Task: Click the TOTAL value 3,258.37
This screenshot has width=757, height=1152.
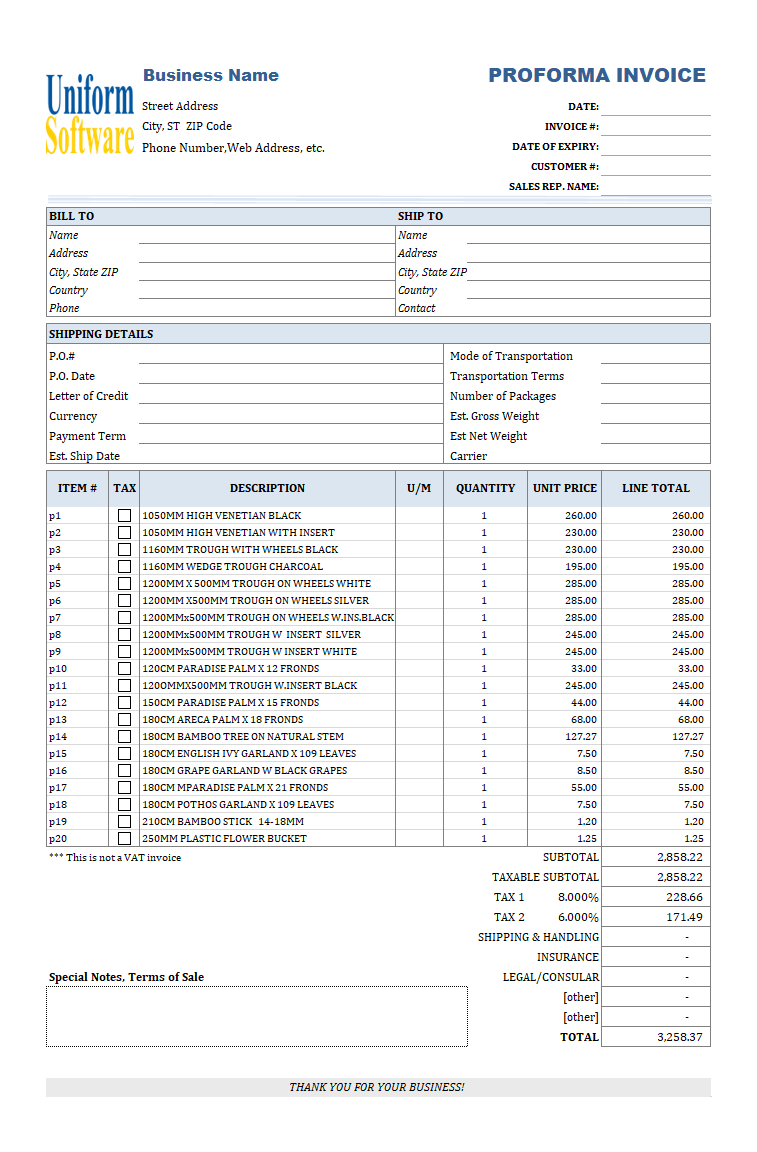Action: coord(680,1037)
